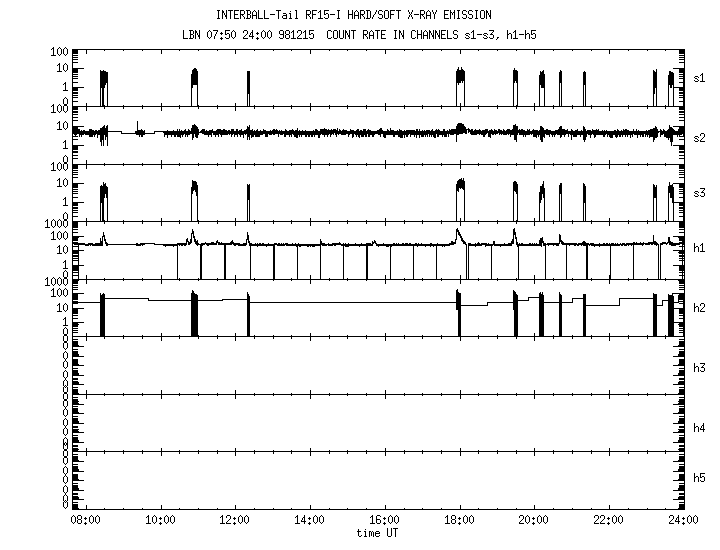Select the h2 channel label
The image size is (720, 550).
700,308
